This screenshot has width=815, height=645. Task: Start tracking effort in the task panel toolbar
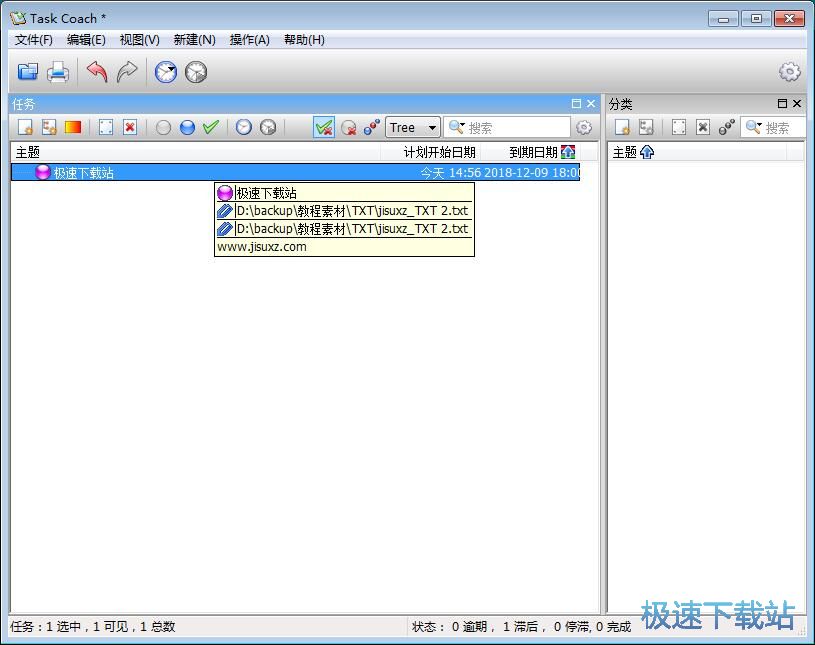[244, 127]
